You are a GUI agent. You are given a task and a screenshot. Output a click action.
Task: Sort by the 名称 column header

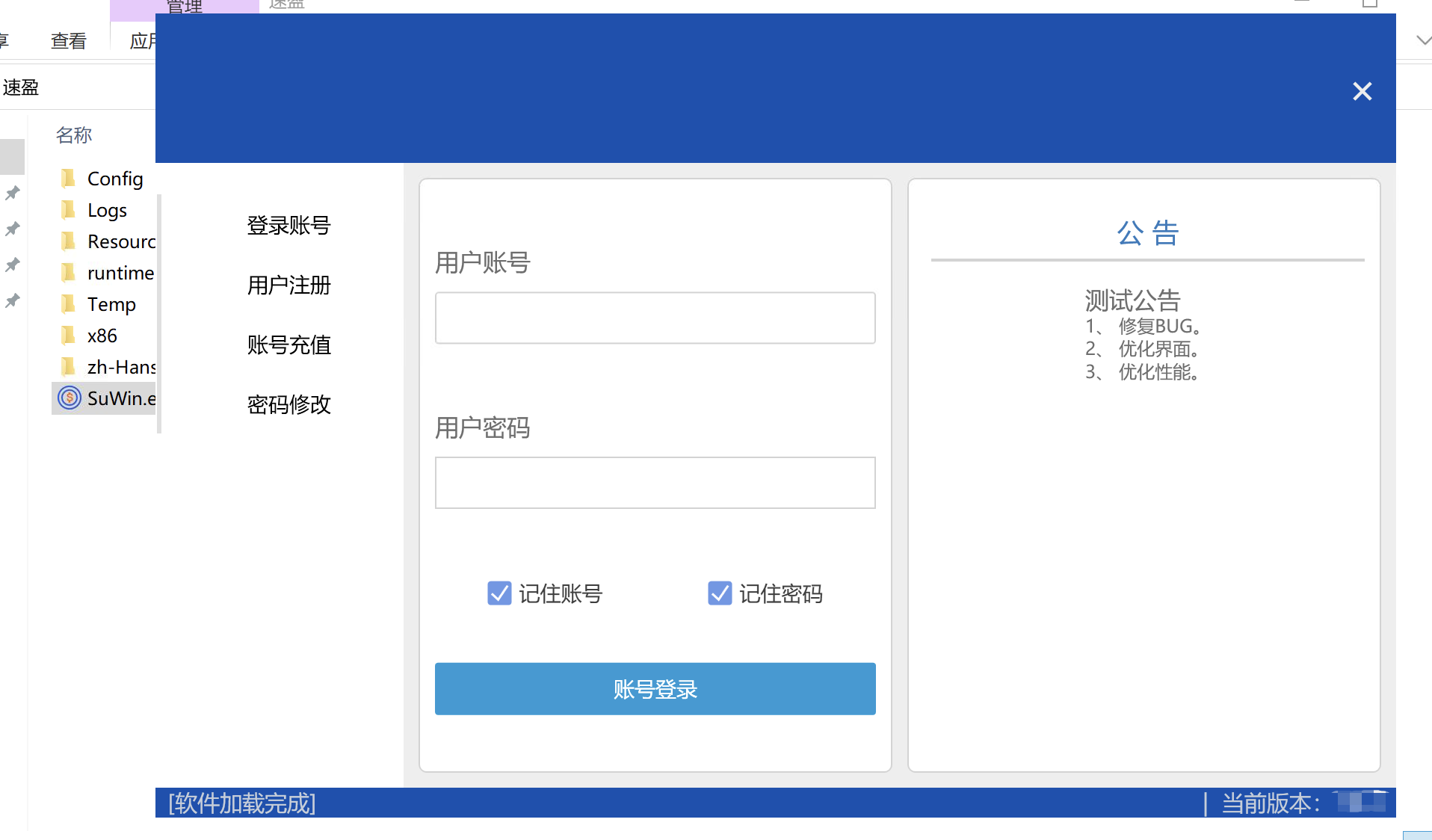click(x=74, y=135)
